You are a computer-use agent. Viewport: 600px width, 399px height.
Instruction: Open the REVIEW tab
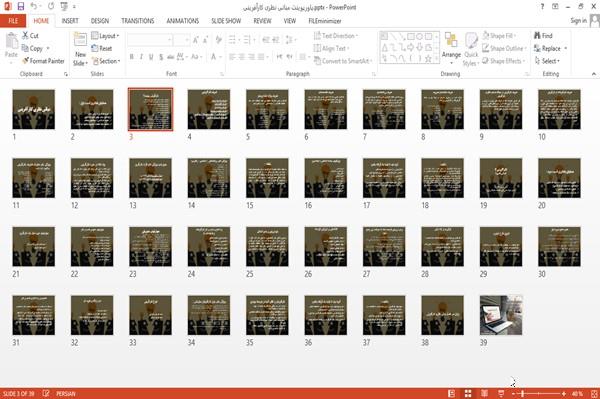pyautogui.click(x=262, y=21)
